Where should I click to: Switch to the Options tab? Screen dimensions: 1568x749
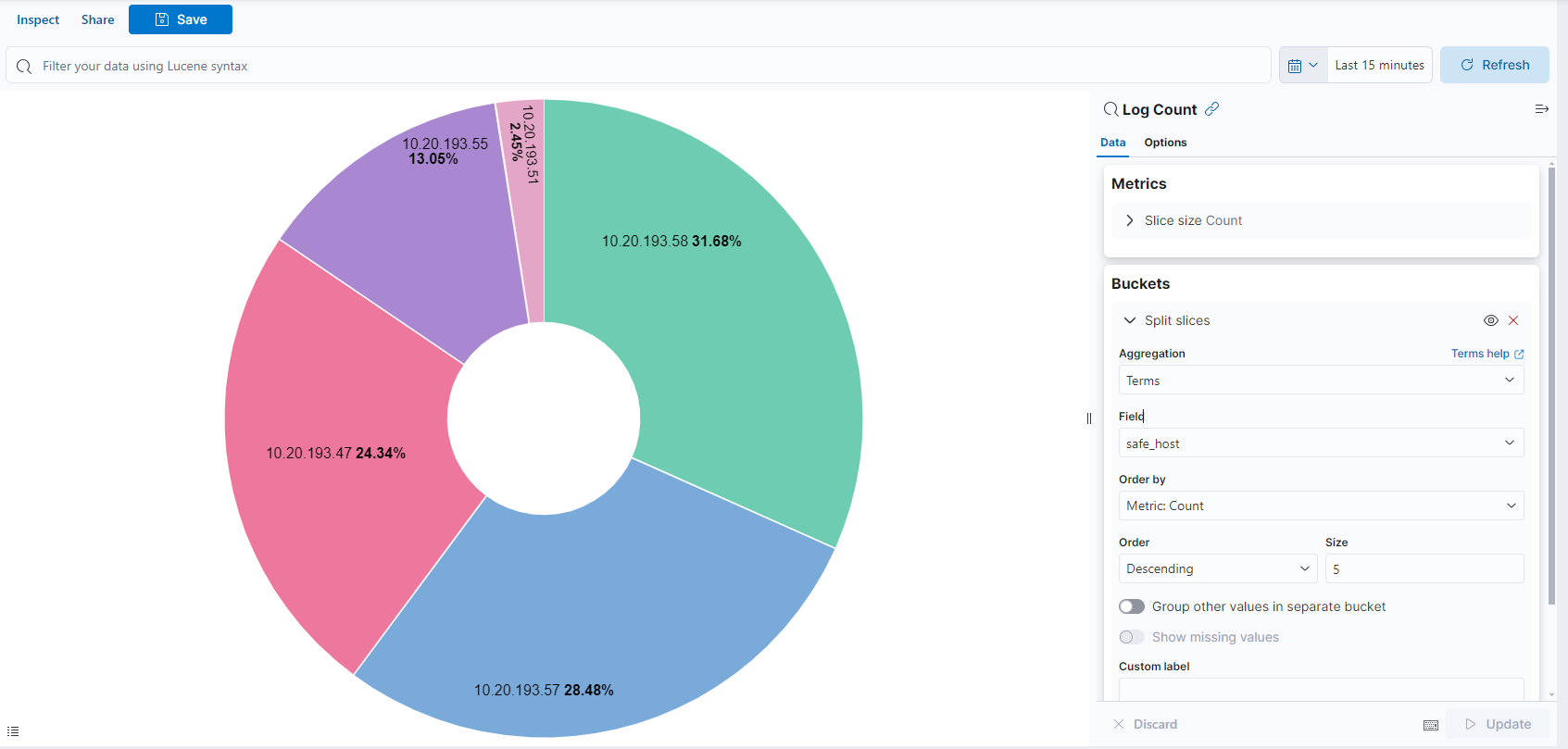[x=1165, y=143]
